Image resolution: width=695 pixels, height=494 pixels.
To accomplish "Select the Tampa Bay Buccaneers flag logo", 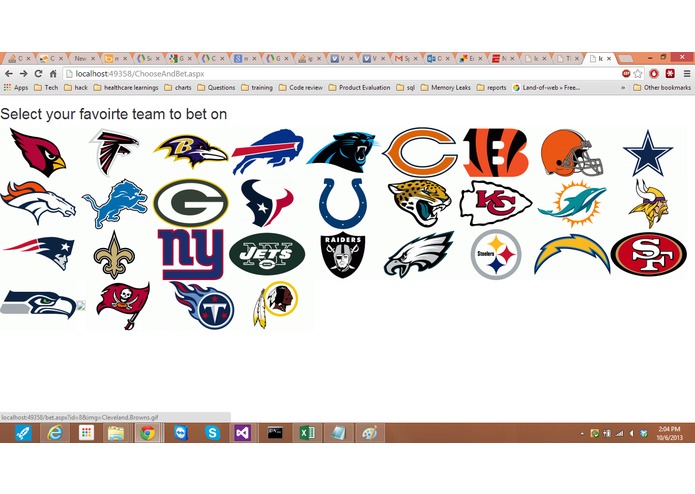I will (123, 305).
